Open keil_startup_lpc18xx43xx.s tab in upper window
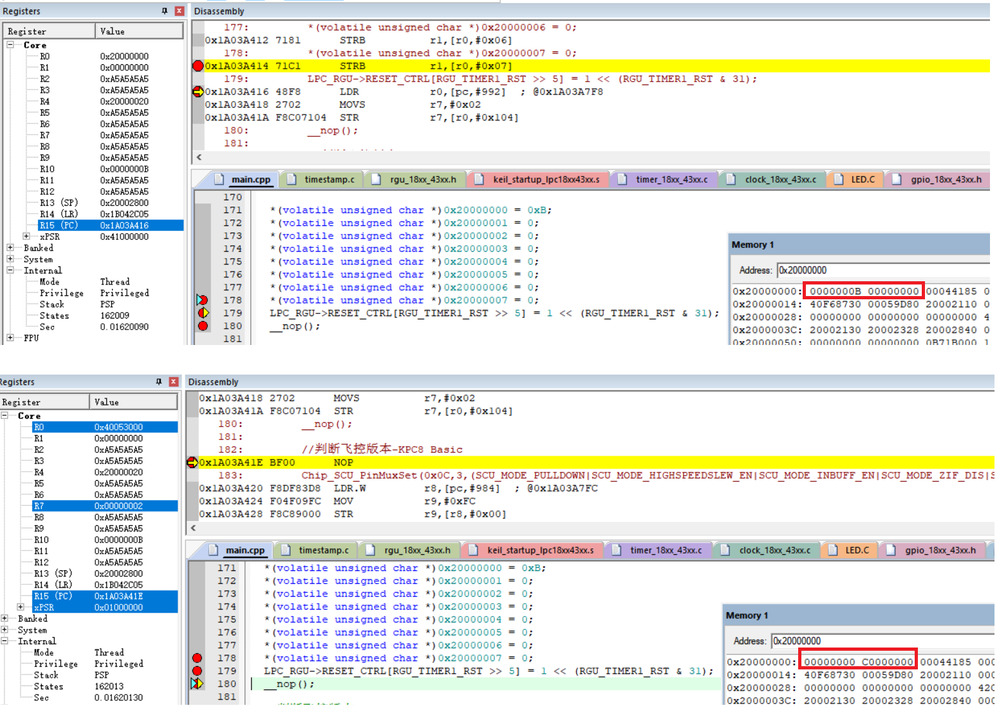This screenshot has height=708, width=999. tap(538, 180)
